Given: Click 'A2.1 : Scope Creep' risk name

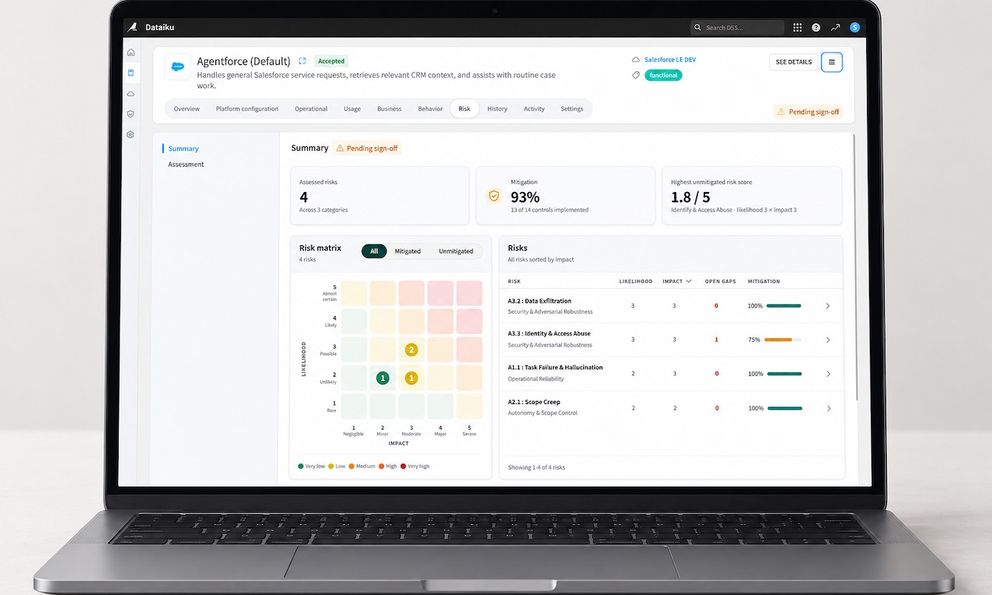Looking at the screenshot, I should [x=533, y=402].
